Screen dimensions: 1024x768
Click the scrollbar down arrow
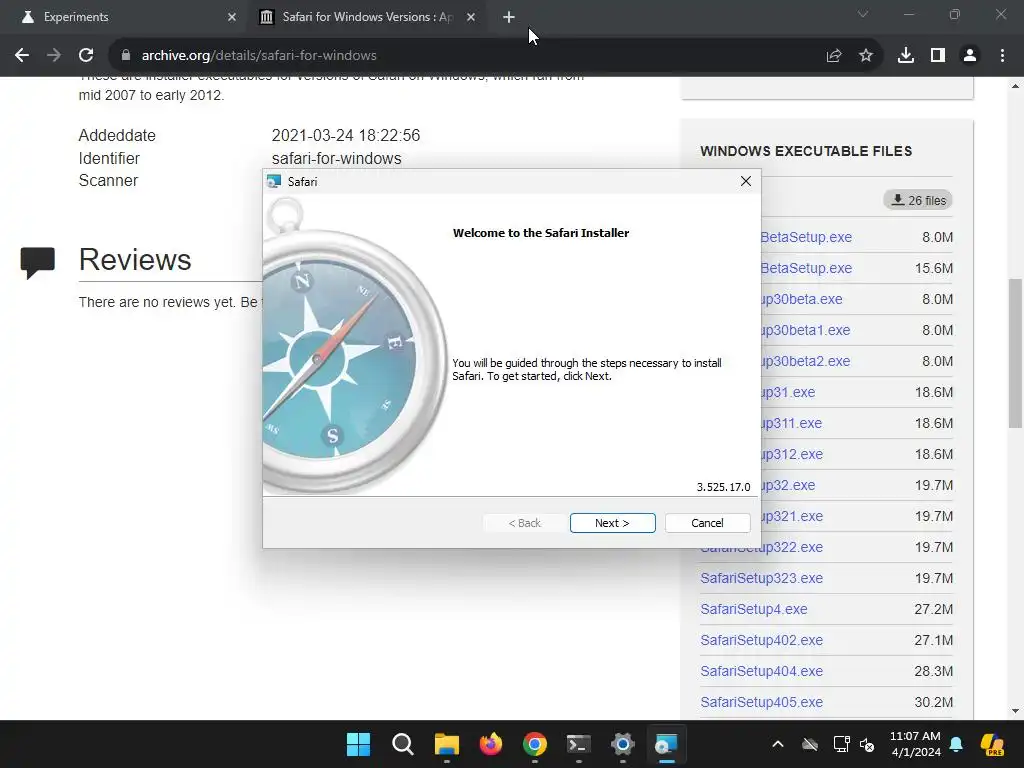(x=1015, y=711)
